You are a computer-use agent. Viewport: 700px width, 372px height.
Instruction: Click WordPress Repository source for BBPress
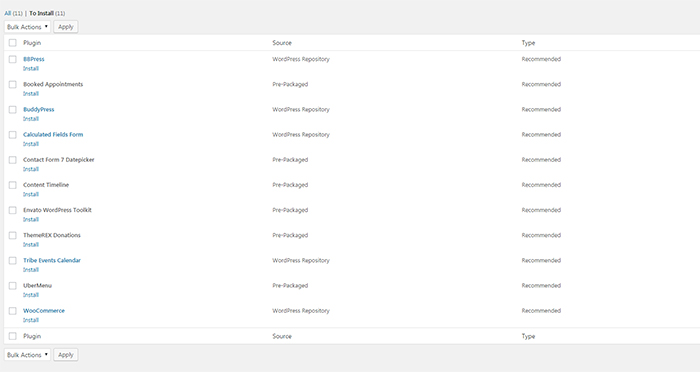point(301,59)
